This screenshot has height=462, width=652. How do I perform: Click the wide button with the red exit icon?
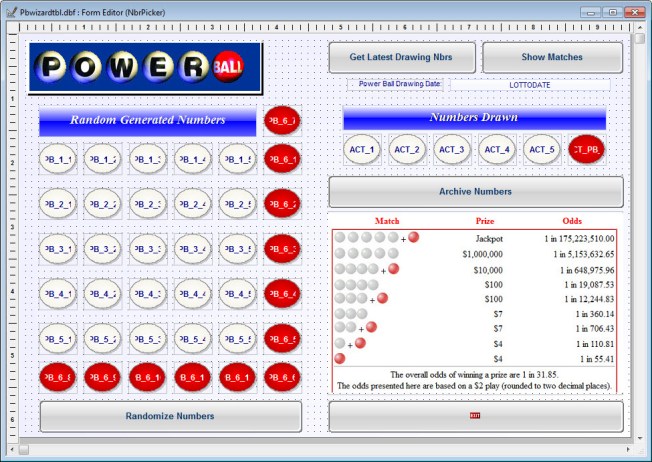point(476,416)
